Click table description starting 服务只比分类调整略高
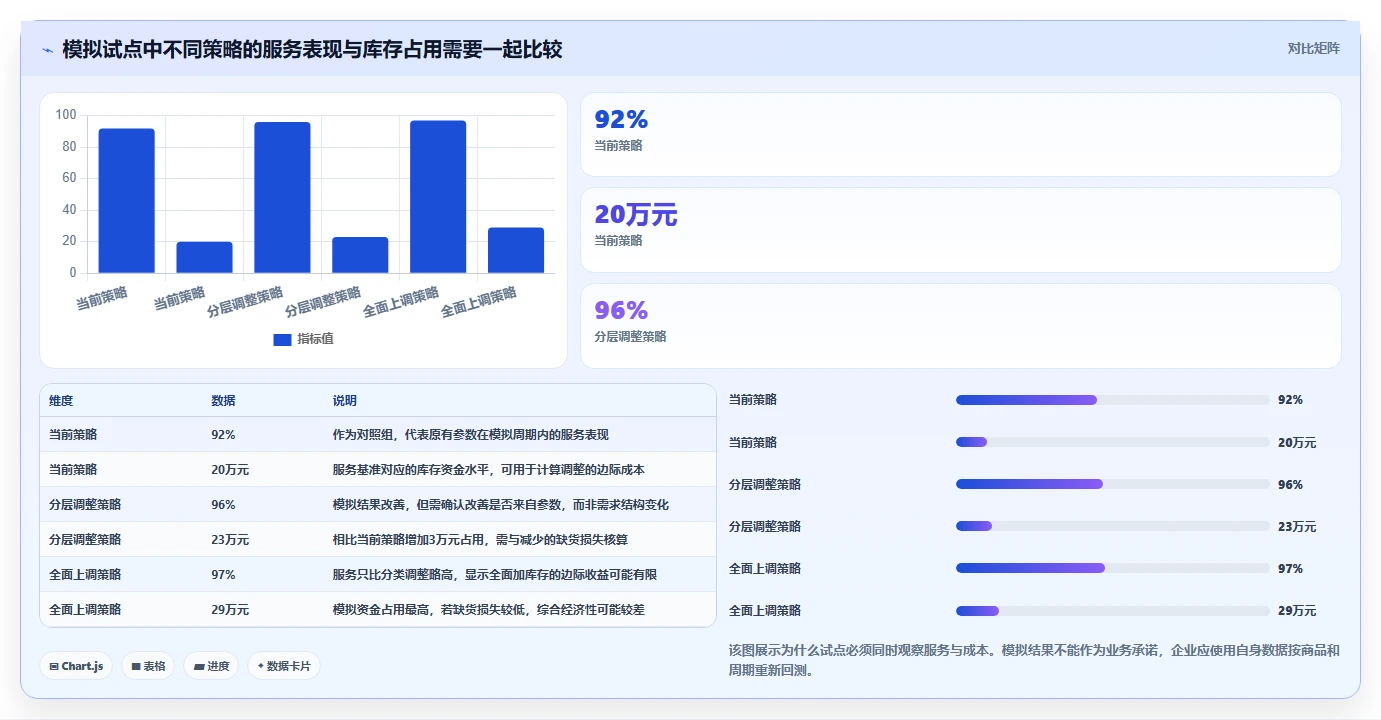Image resolution: width=1381 pixels, height=720 pixels. coord(494,575)
